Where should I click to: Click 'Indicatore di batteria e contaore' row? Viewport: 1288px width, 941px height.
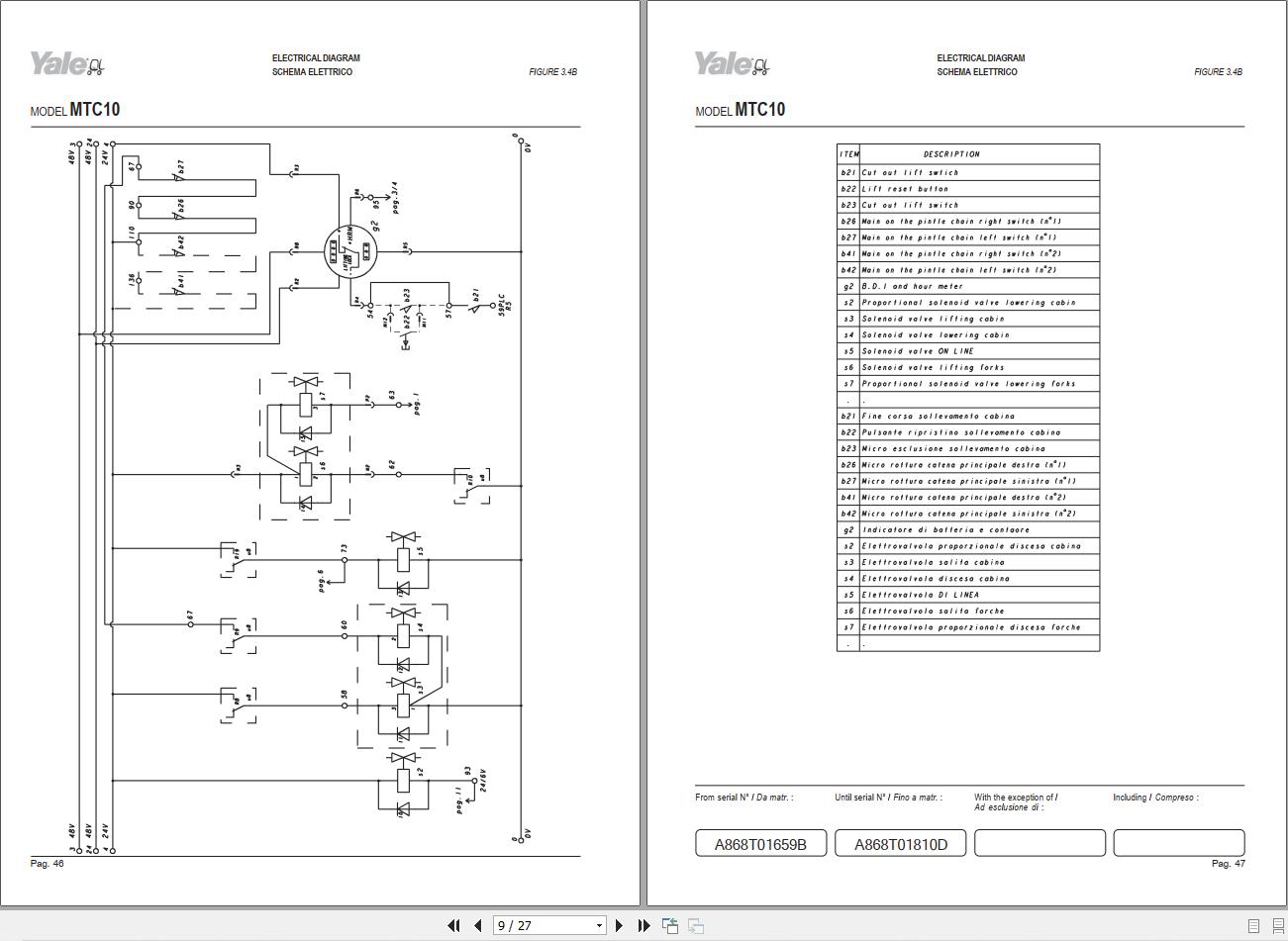click(968, 529)
